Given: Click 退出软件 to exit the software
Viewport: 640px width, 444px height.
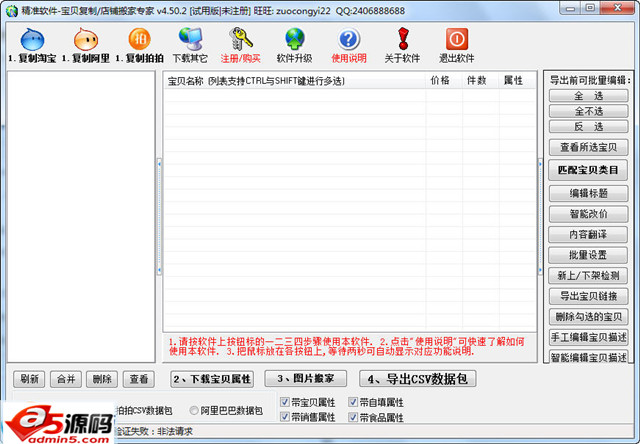Looking at the screenshot, I should (457, 45).
